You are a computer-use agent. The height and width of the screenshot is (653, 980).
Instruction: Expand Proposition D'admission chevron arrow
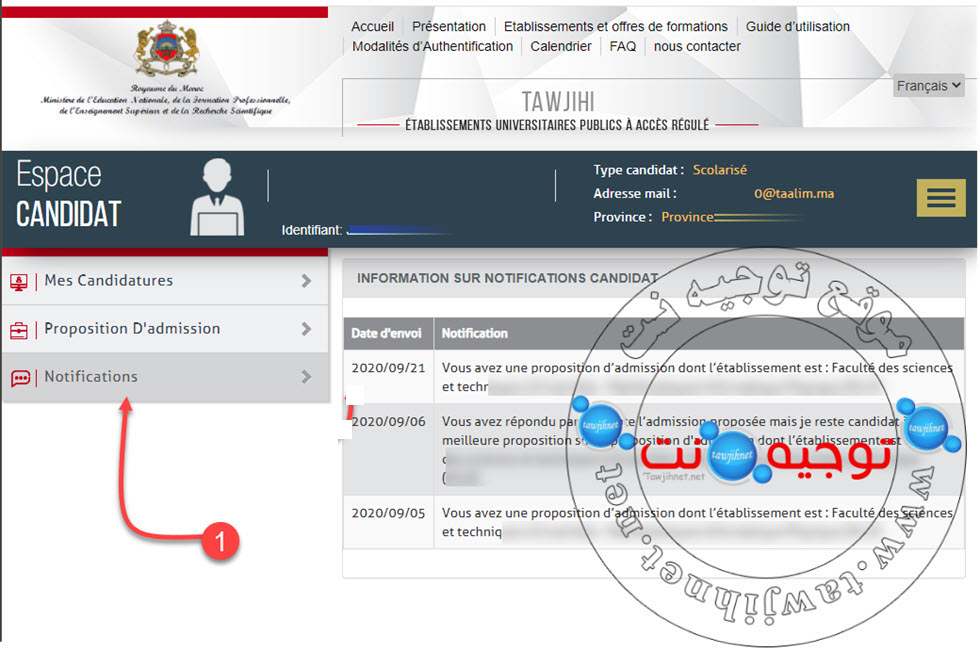coord(306,329)
